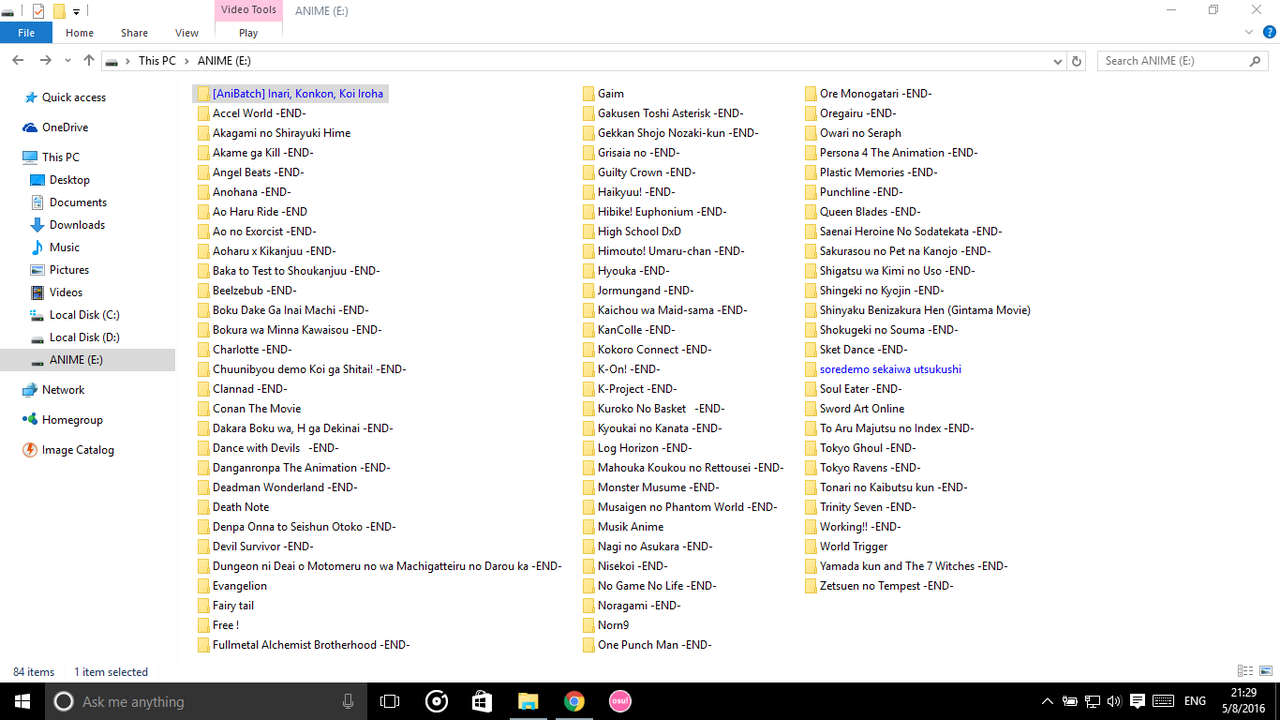Switch to the Home ribbon tab

79,33
